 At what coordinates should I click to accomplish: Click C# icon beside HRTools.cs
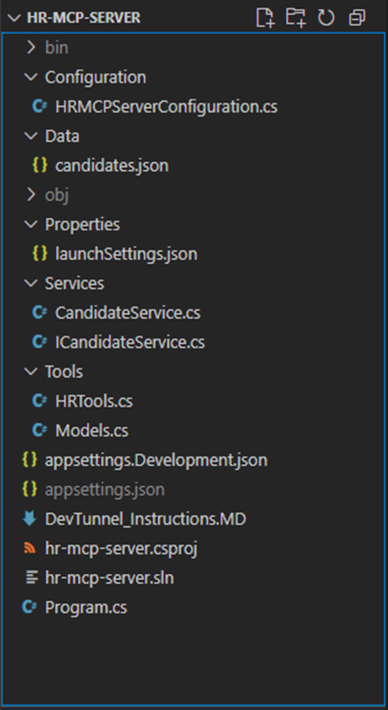coord(40,401)
